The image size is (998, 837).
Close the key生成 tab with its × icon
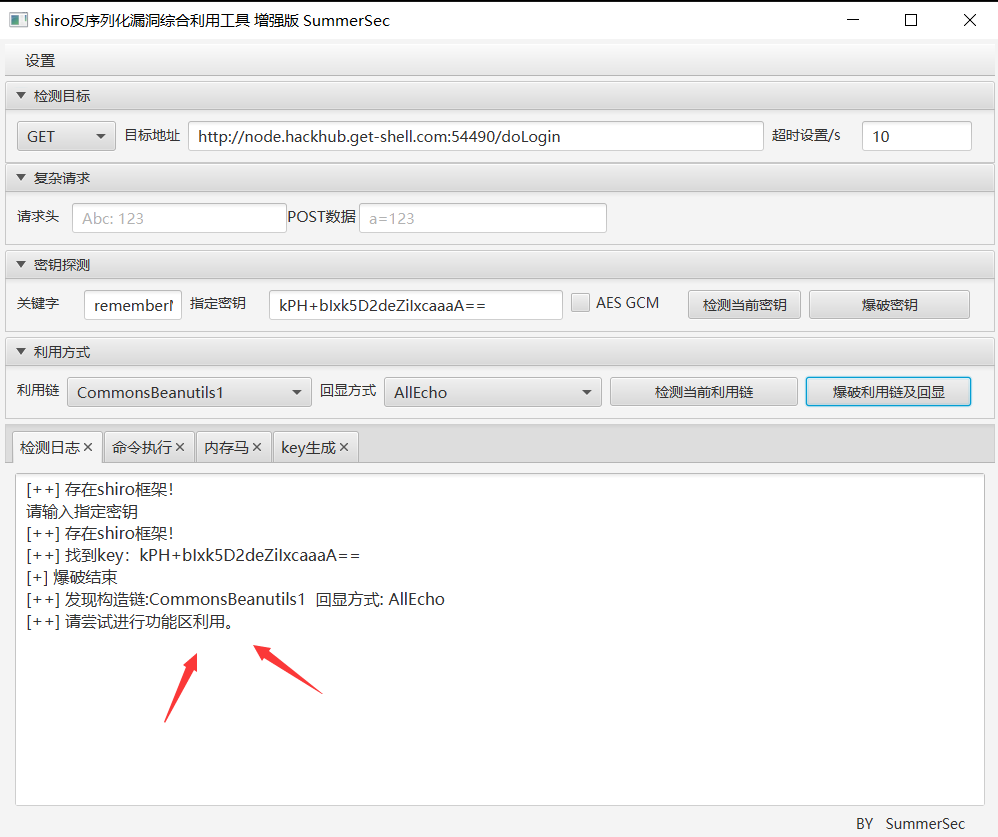(342, 447)
